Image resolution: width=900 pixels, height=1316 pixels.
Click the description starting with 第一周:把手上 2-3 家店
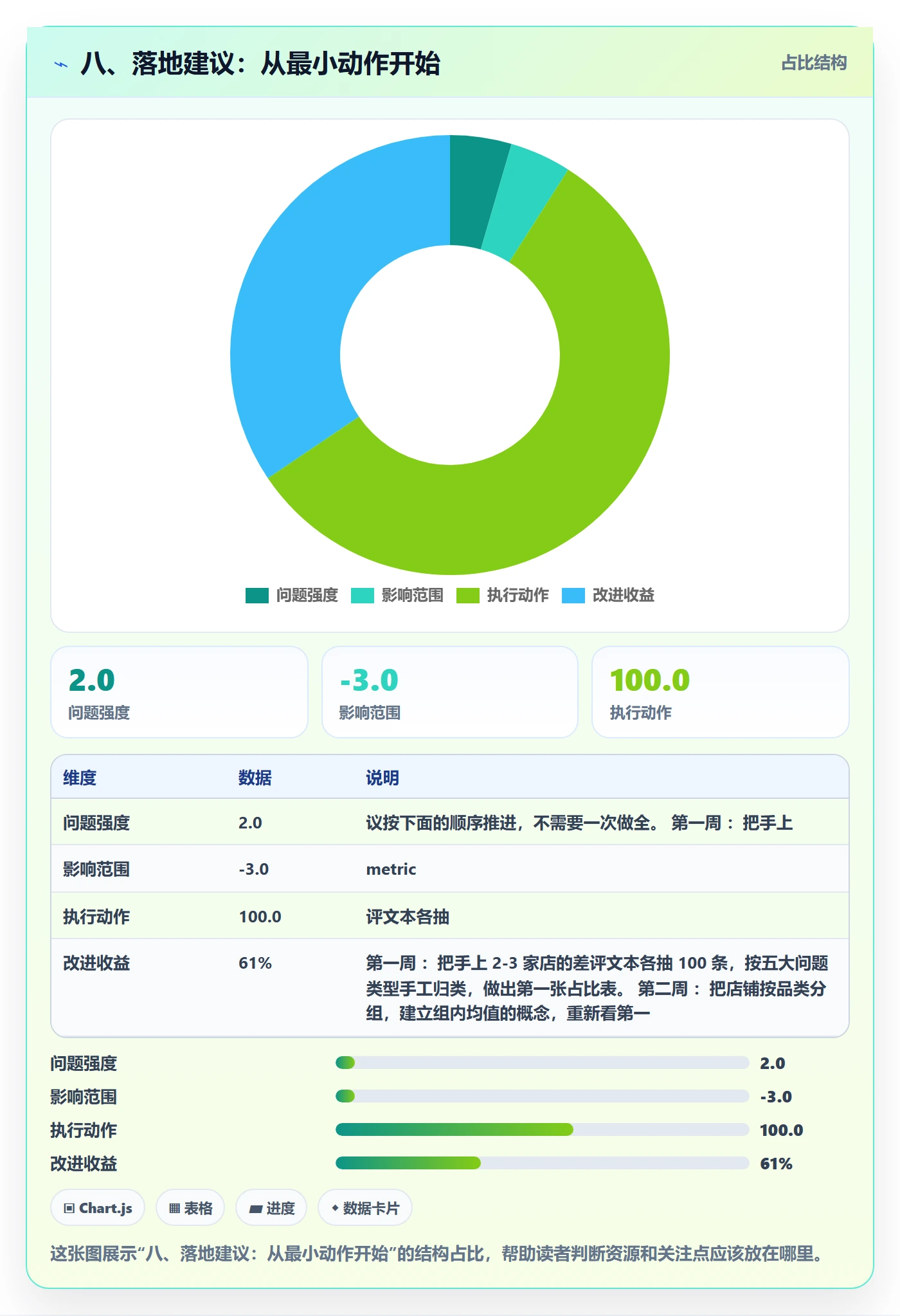point(597,988)
